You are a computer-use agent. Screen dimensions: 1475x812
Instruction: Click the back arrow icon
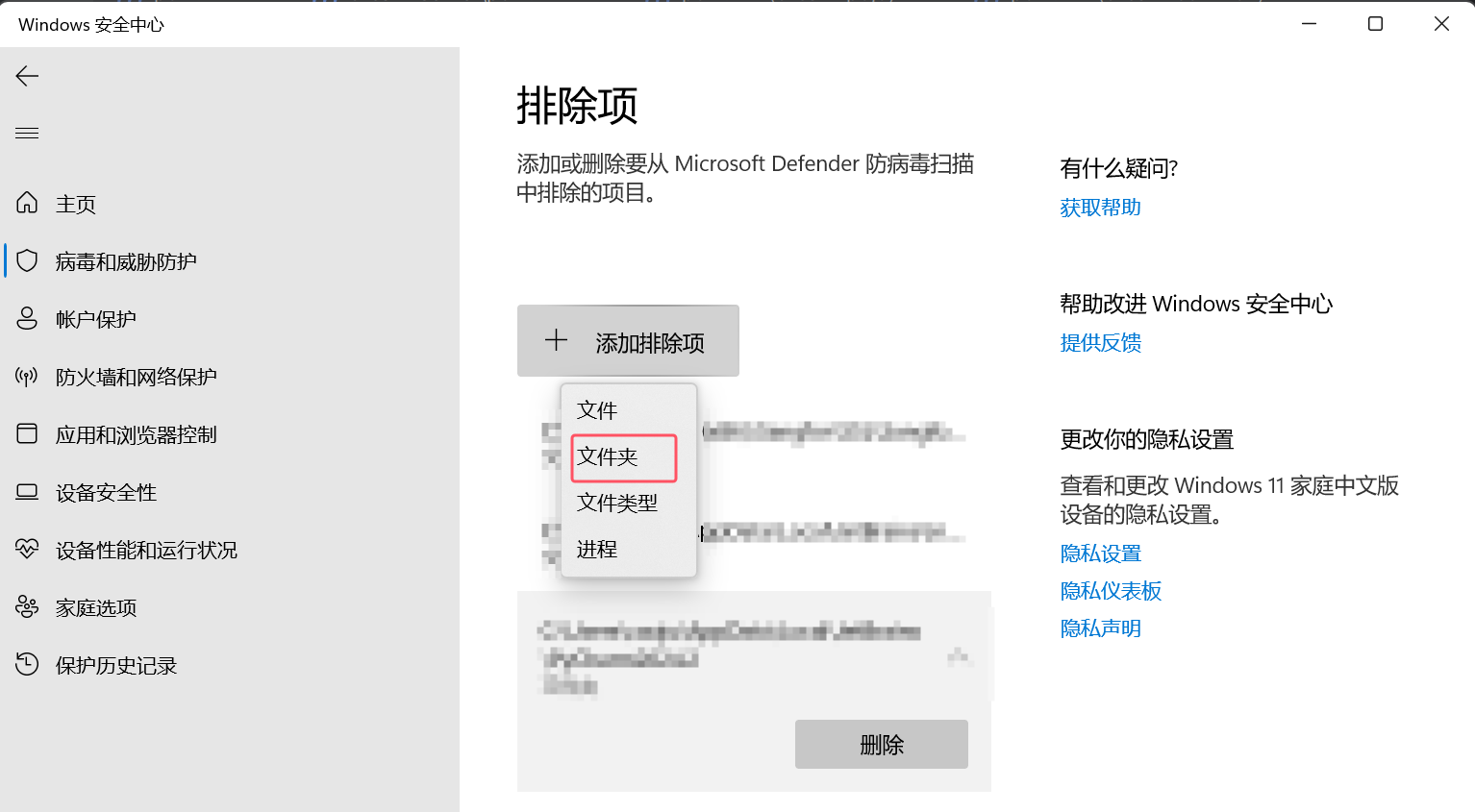(27, 76)
